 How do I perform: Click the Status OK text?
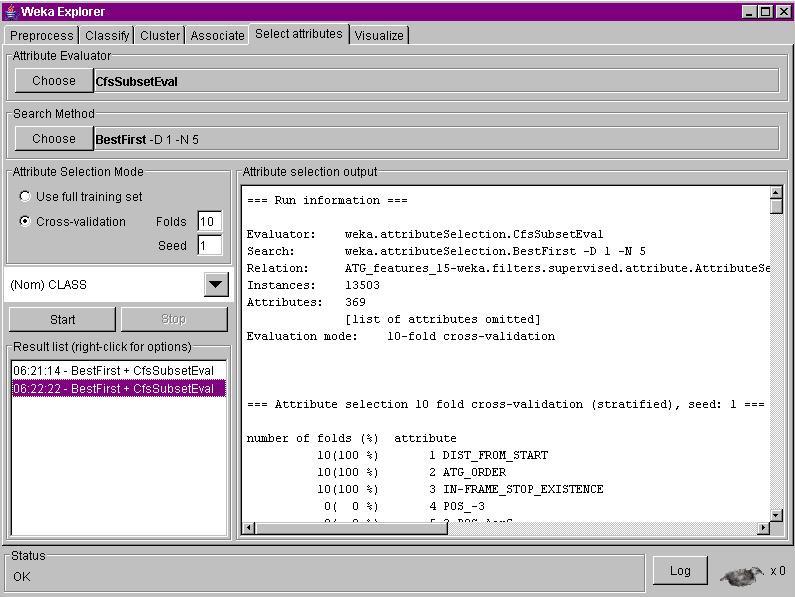pyautogui.click(x=22, y=577)
